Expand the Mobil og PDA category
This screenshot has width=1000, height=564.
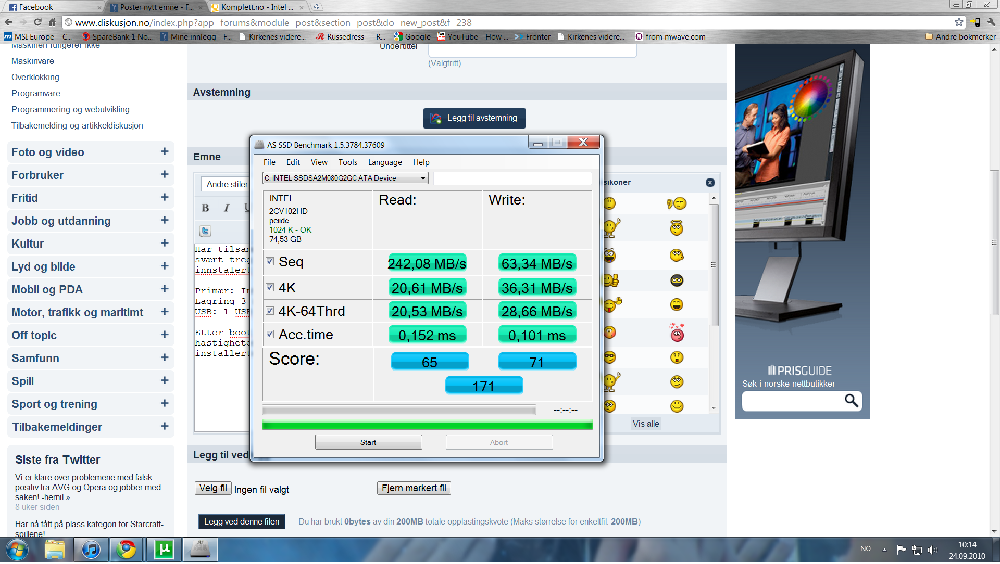point(165,288)
